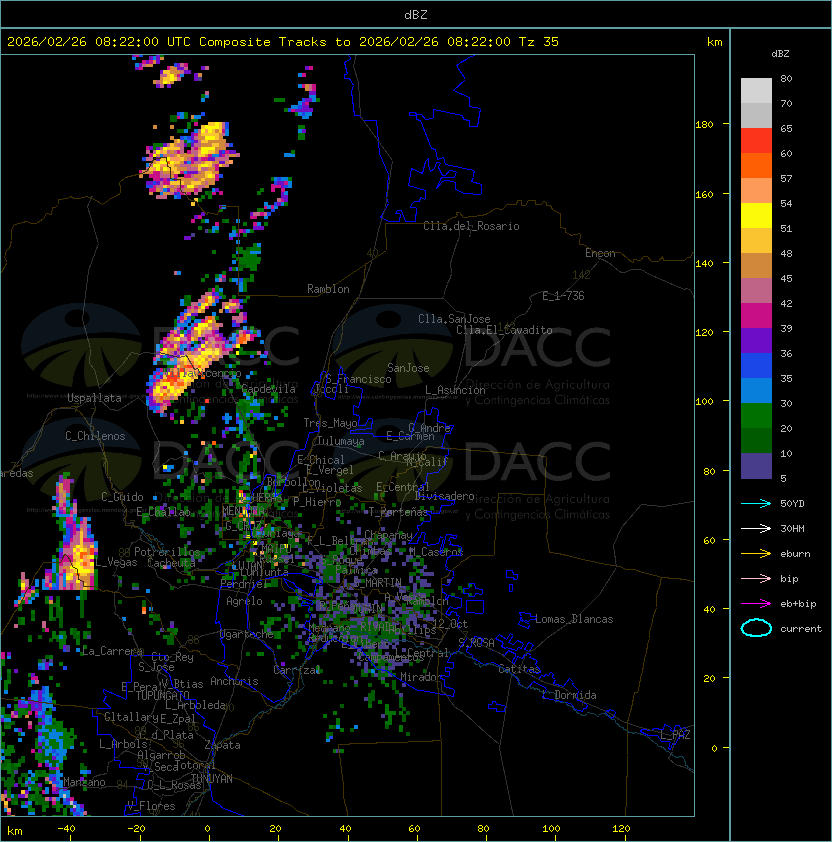Click the 'Clla.SanJose' place label
The image size is (832, 842).
[454, 319]
